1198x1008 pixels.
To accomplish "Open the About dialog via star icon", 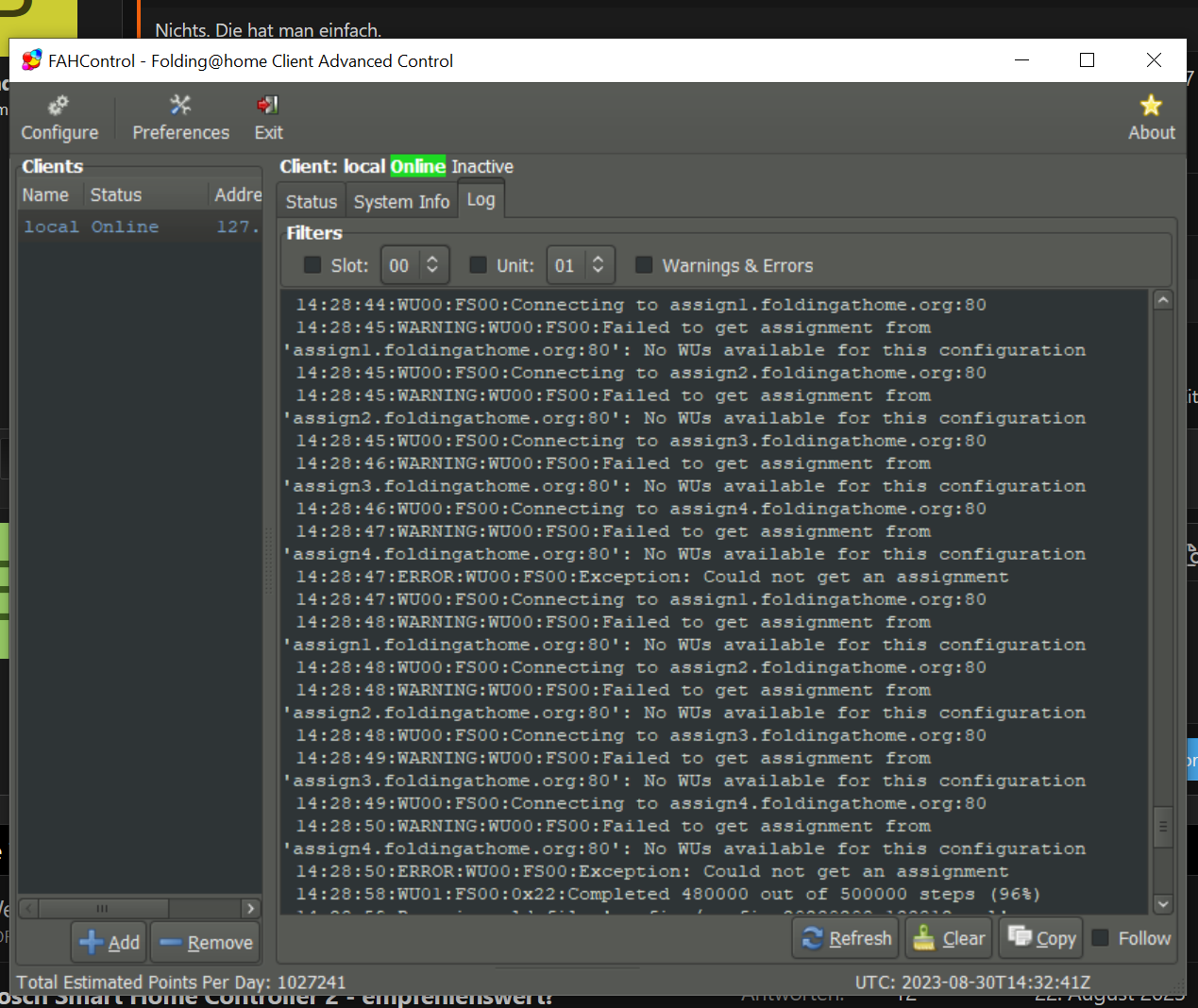I will point(1150,105).
